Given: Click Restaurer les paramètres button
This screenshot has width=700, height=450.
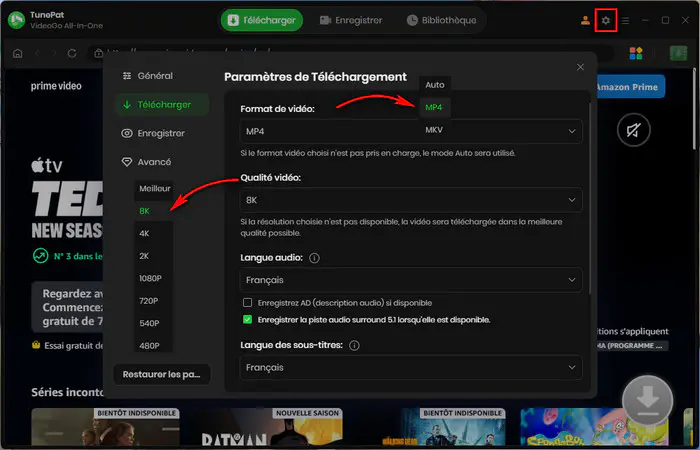Looking at the screenshot, I should click(162, 374).
